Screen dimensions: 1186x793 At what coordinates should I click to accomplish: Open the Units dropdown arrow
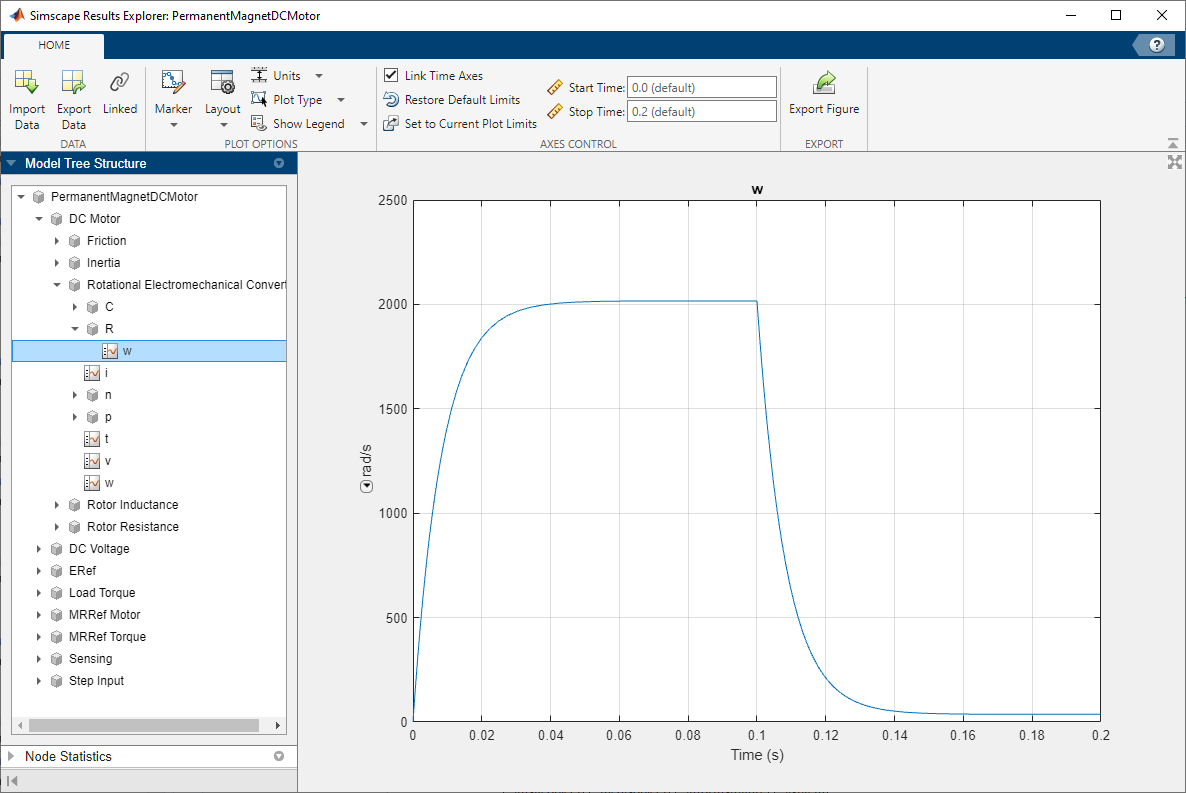[x=318, y=75]
